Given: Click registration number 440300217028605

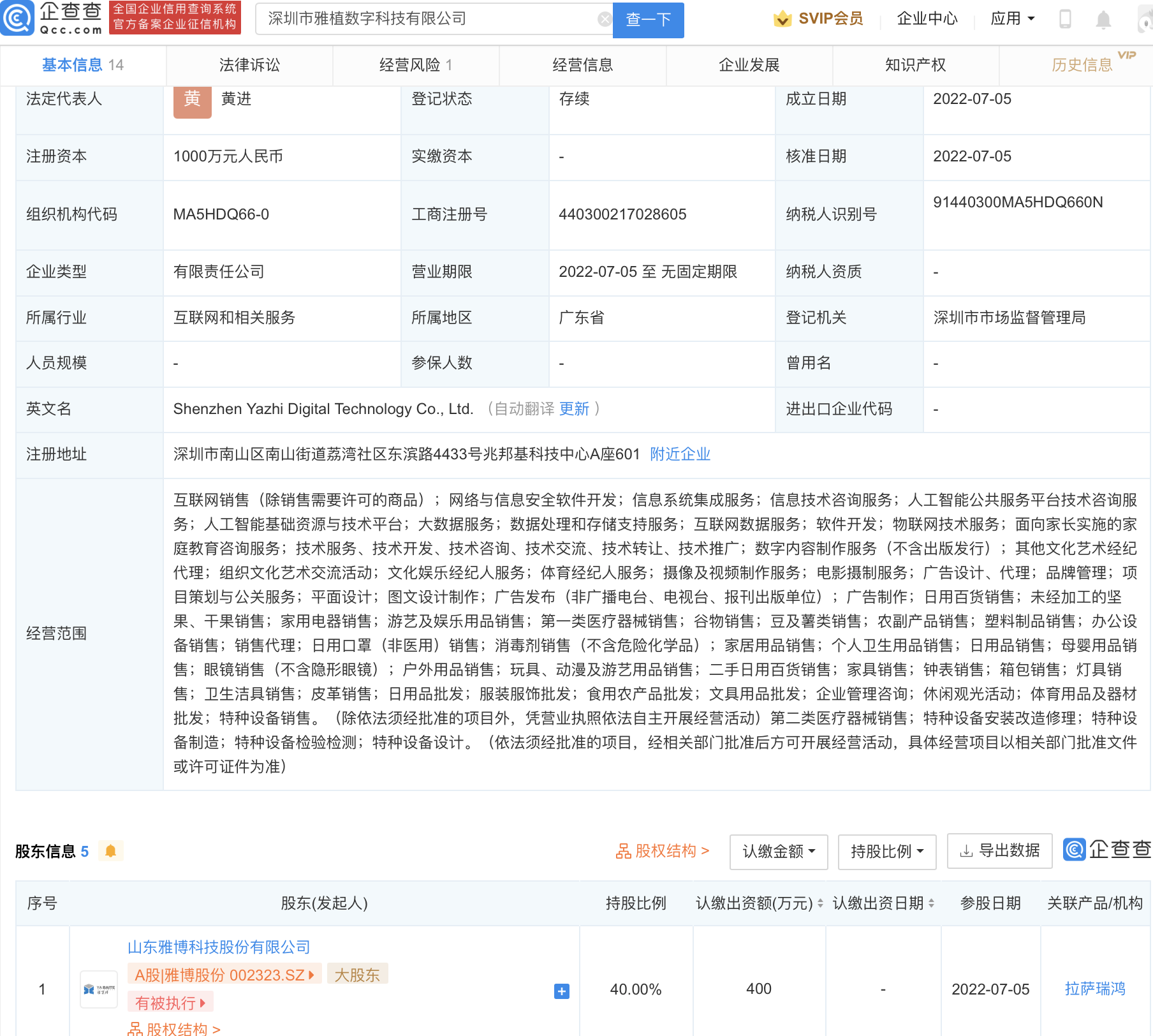Looking at the screenshot, I should [622, 214].
